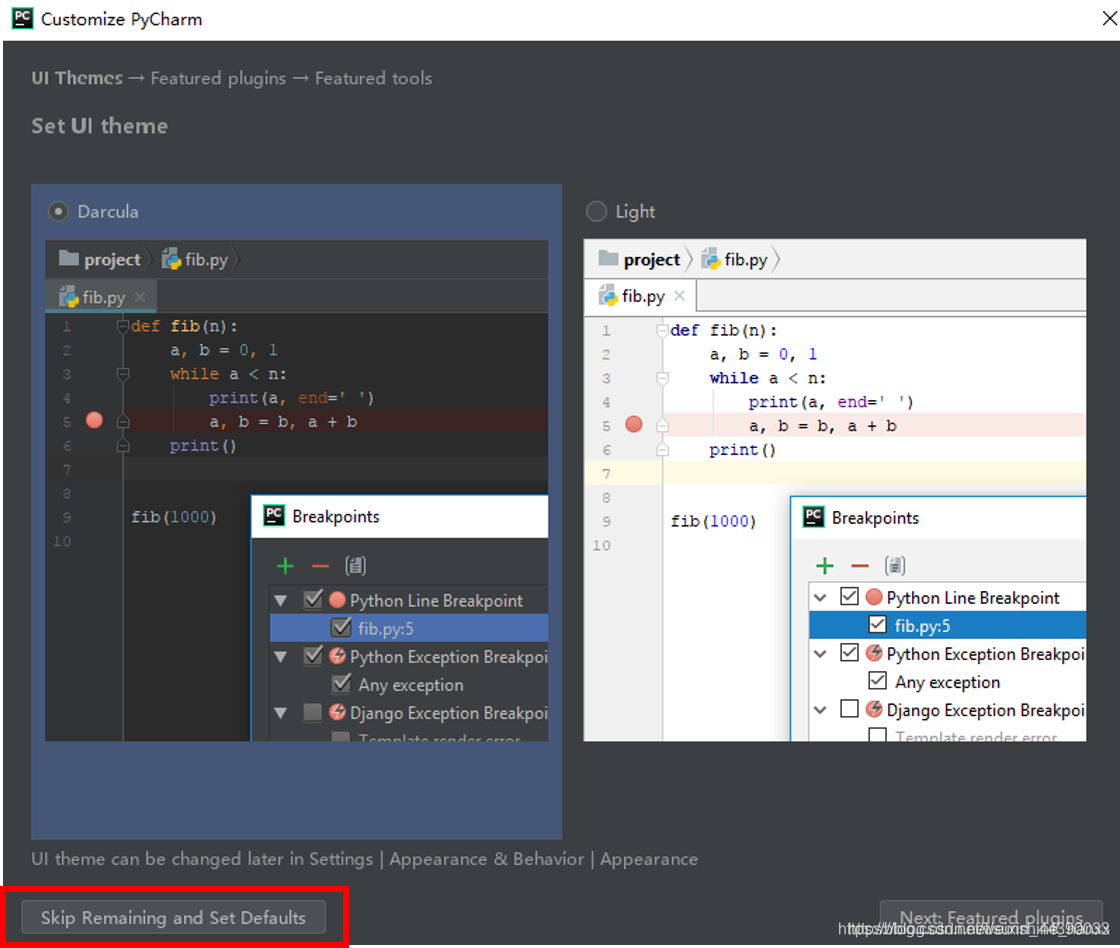Click PyCharm icon beside Breakpoints in Light preview
The width and height of the screenshot is (1120, 948).
[x=814, y=517]
